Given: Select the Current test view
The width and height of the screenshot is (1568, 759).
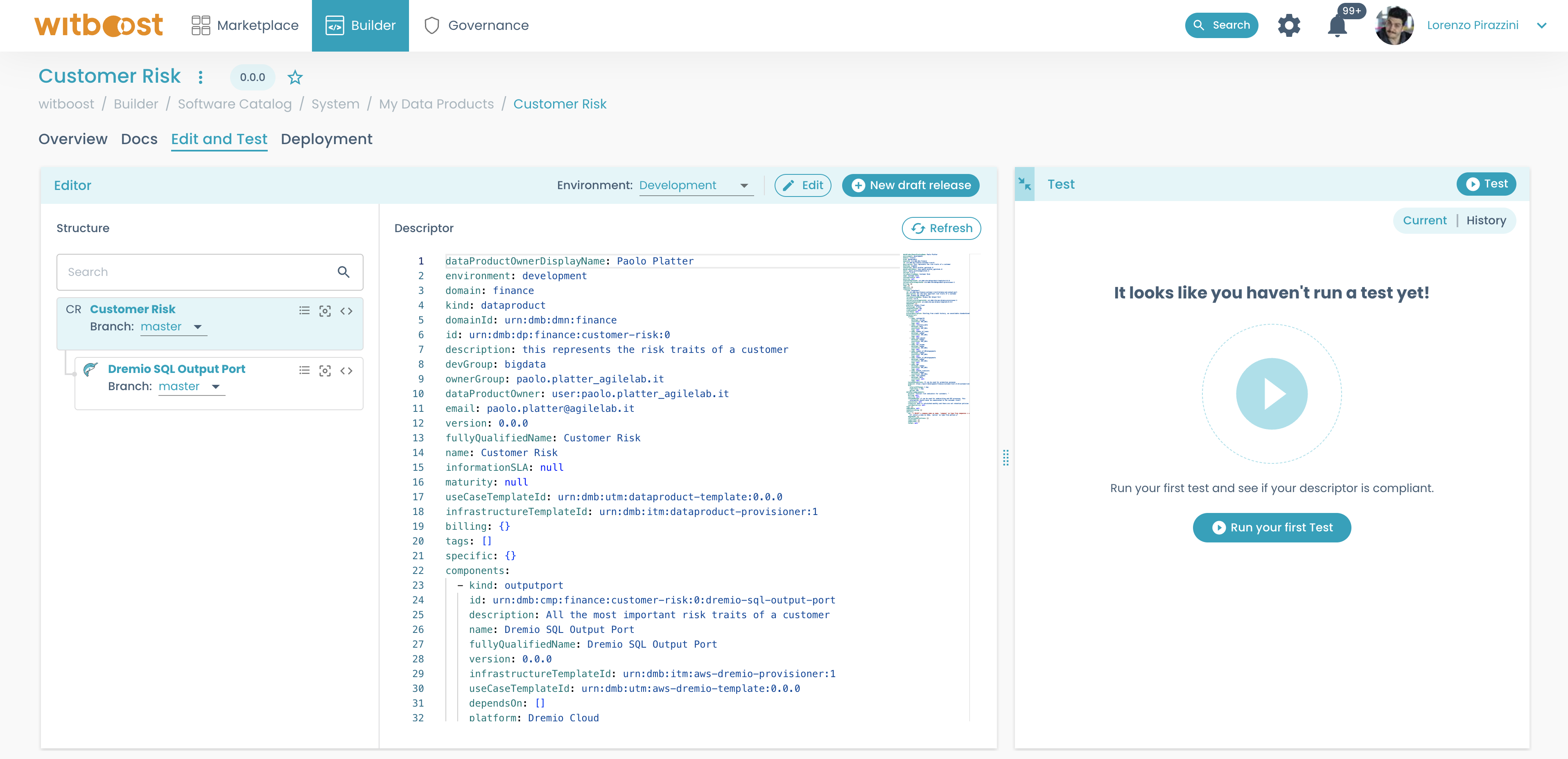Looking at the screenshot, I should [1424, 220].
